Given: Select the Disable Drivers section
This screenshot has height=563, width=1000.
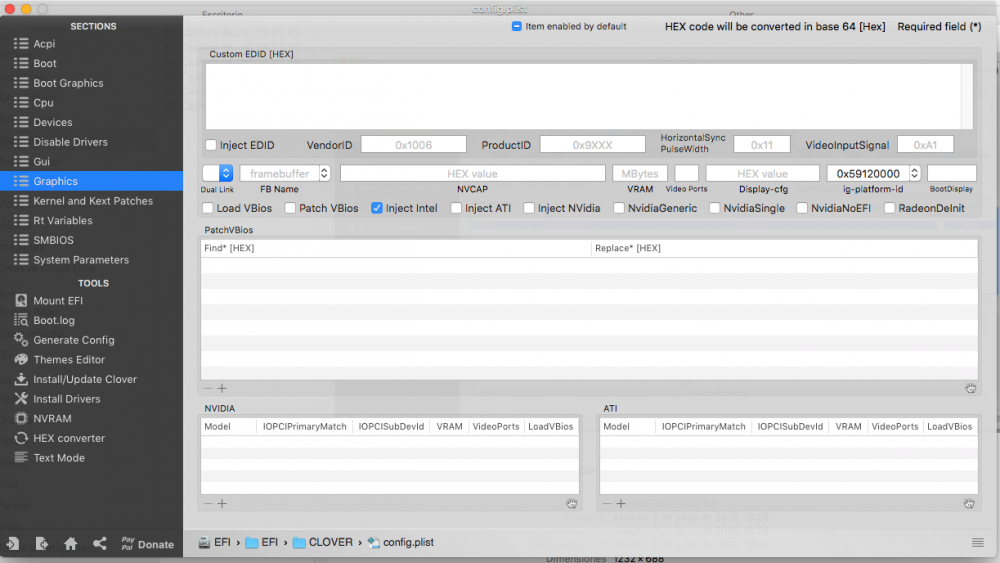Looking at the screenshot, I should [91, 142].
